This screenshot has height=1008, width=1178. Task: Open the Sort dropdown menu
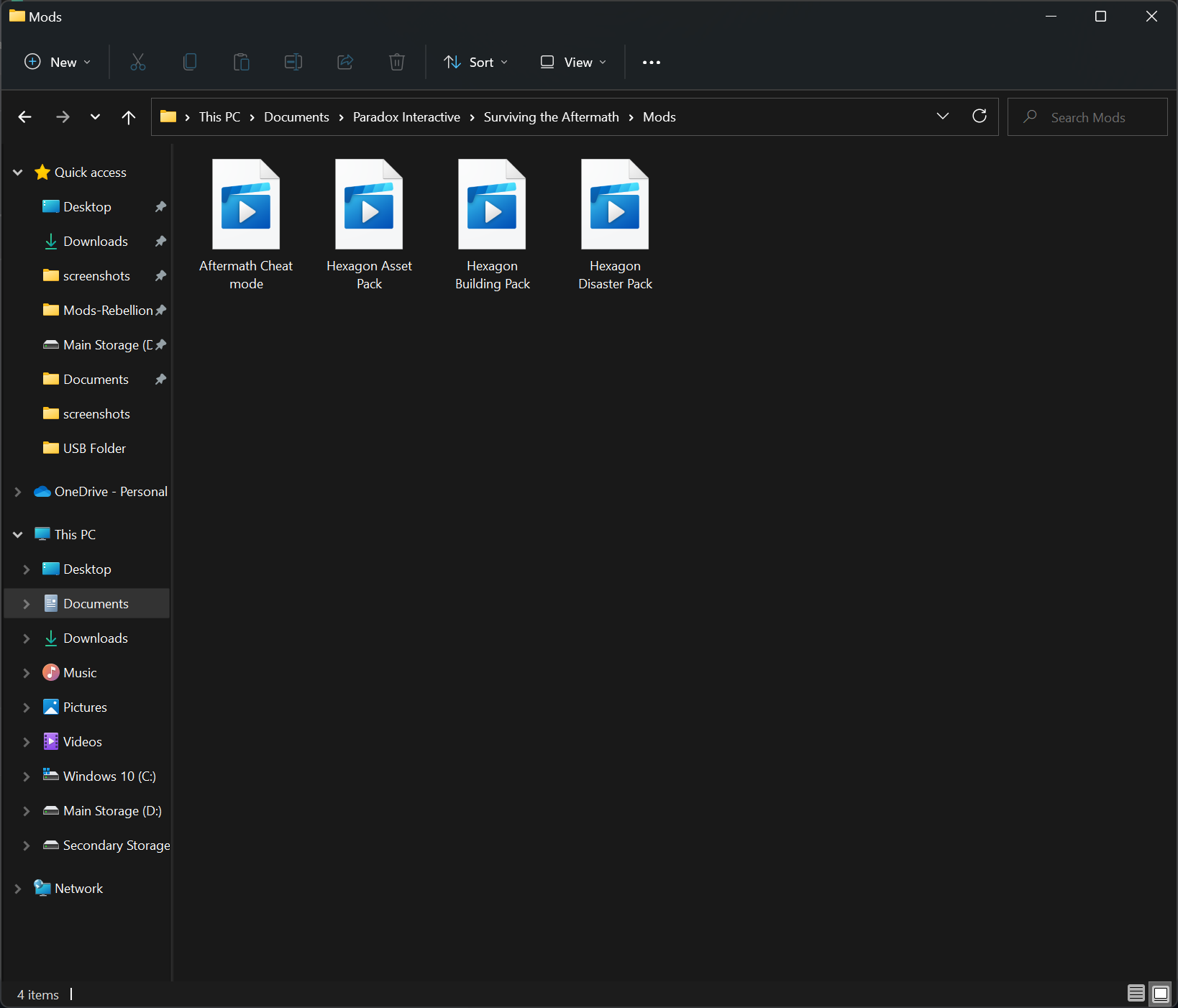(476, 63)
